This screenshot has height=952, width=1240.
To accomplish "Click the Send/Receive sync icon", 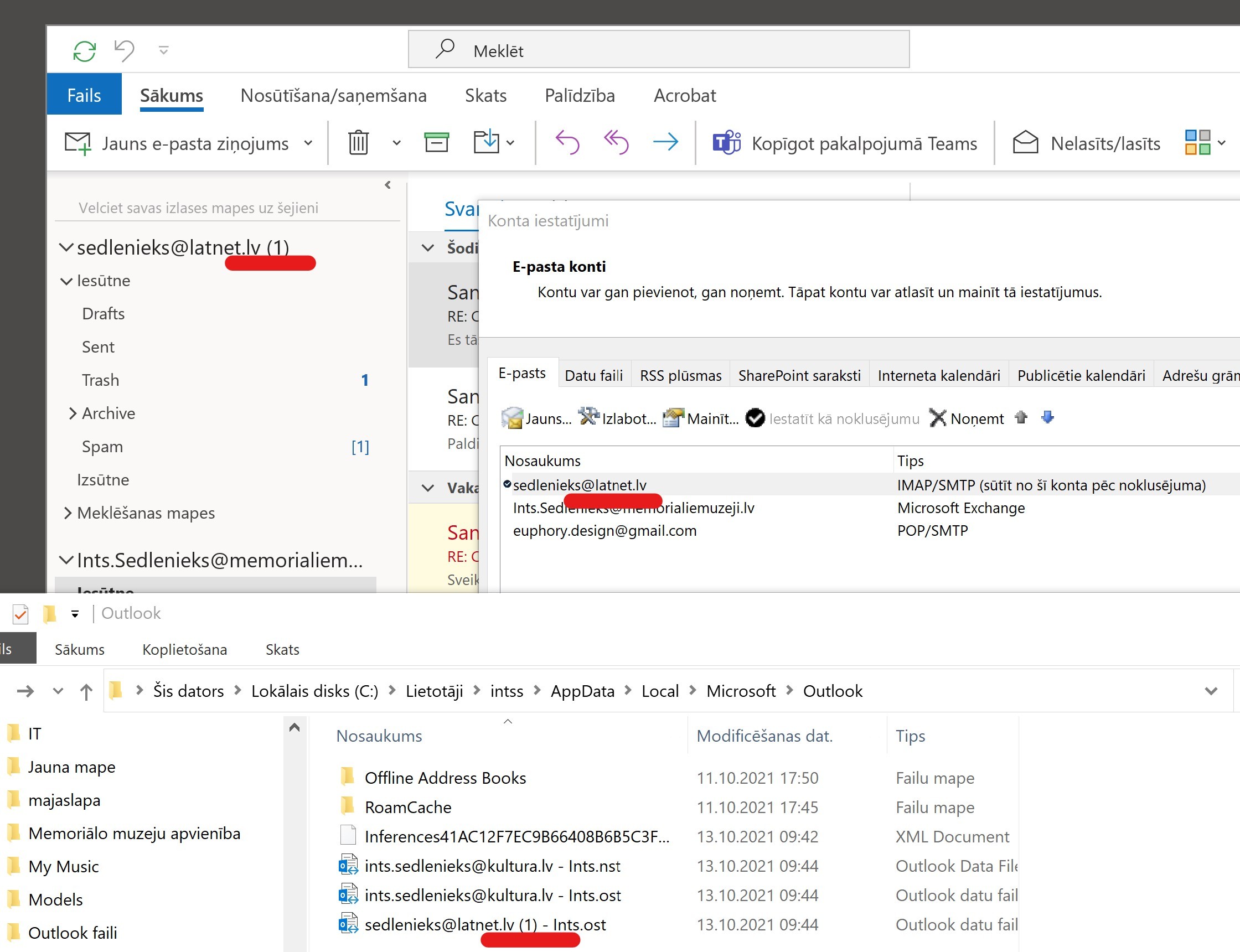I will click(x=85, y=51).
